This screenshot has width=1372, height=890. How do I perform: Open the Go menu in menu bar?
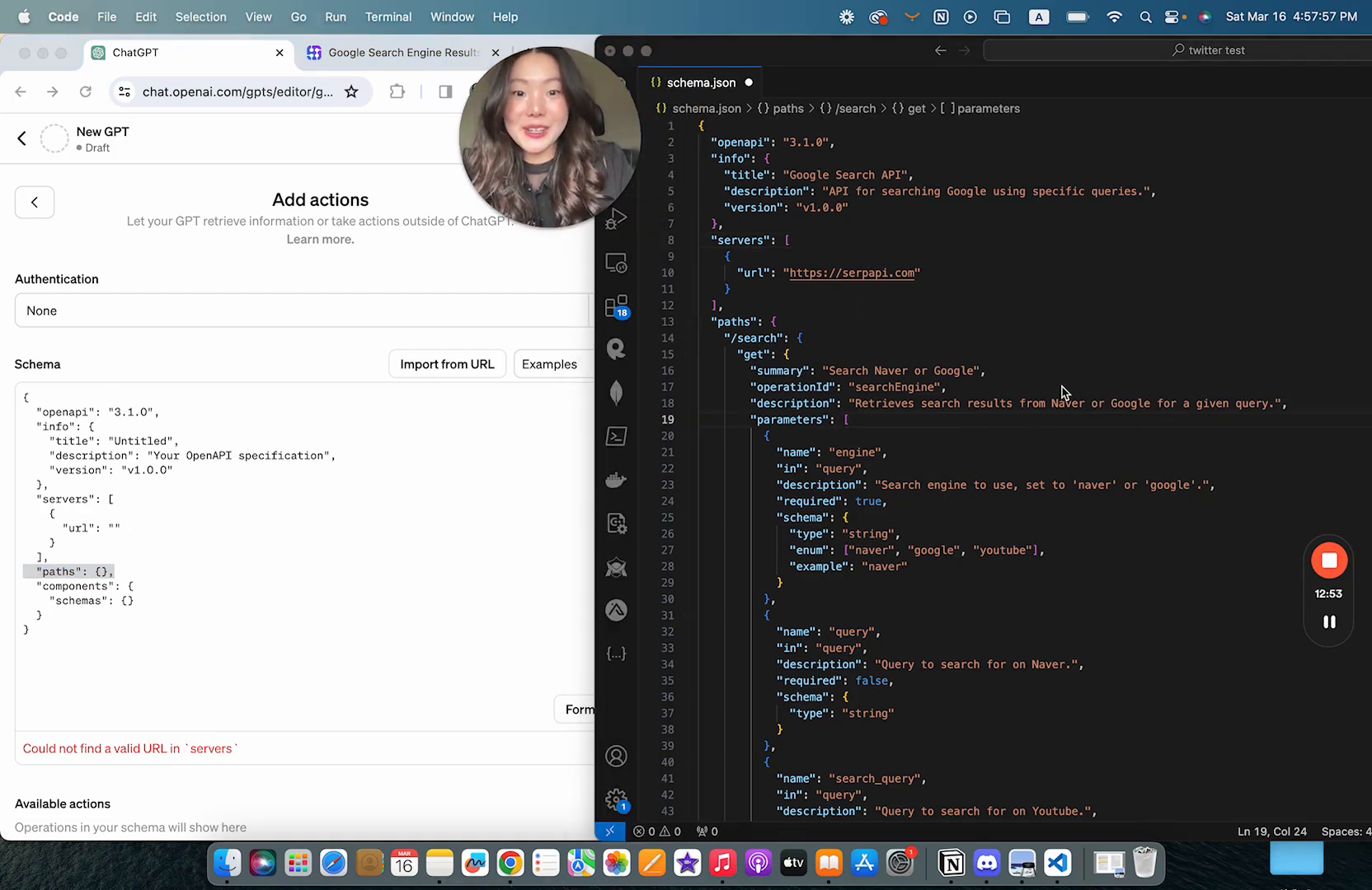coord(298,16)
